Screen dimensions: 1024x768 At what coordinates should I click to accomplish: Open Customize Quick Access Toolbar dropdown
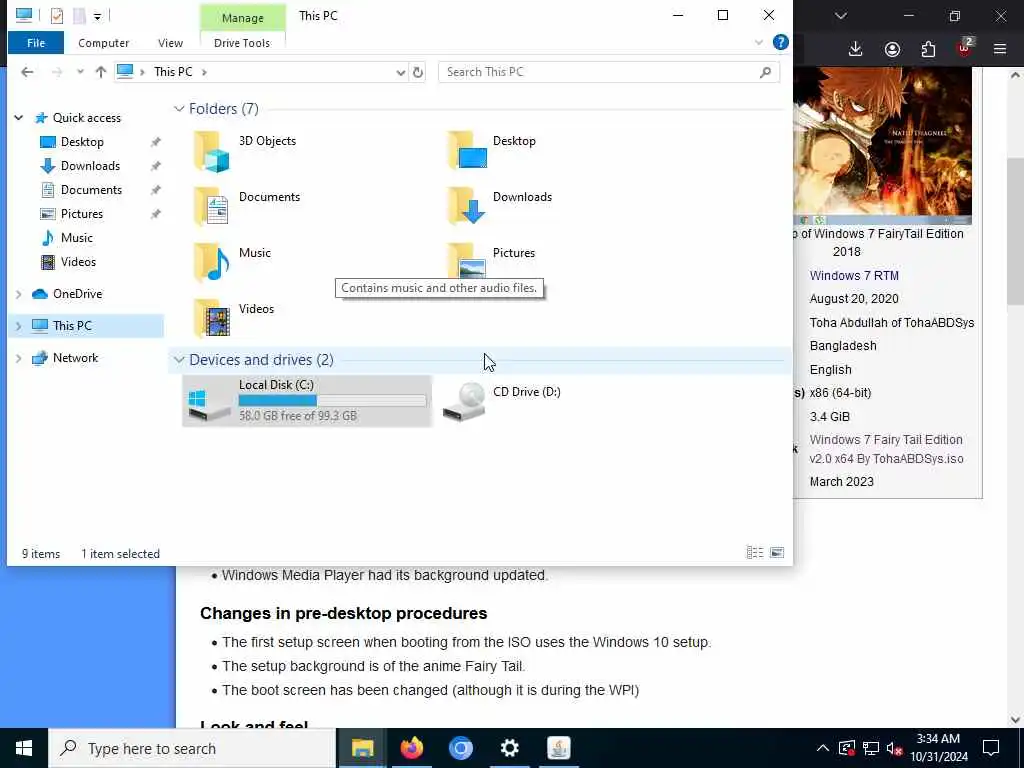click(x=97, y=16)
